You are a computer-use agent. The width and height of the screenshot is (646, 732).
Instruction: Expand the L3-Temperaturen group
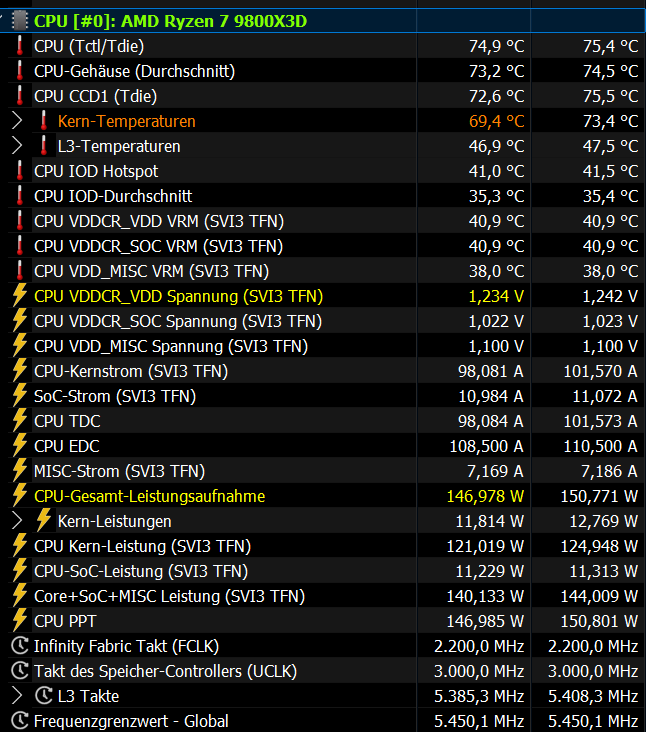[x=17, y=146]
